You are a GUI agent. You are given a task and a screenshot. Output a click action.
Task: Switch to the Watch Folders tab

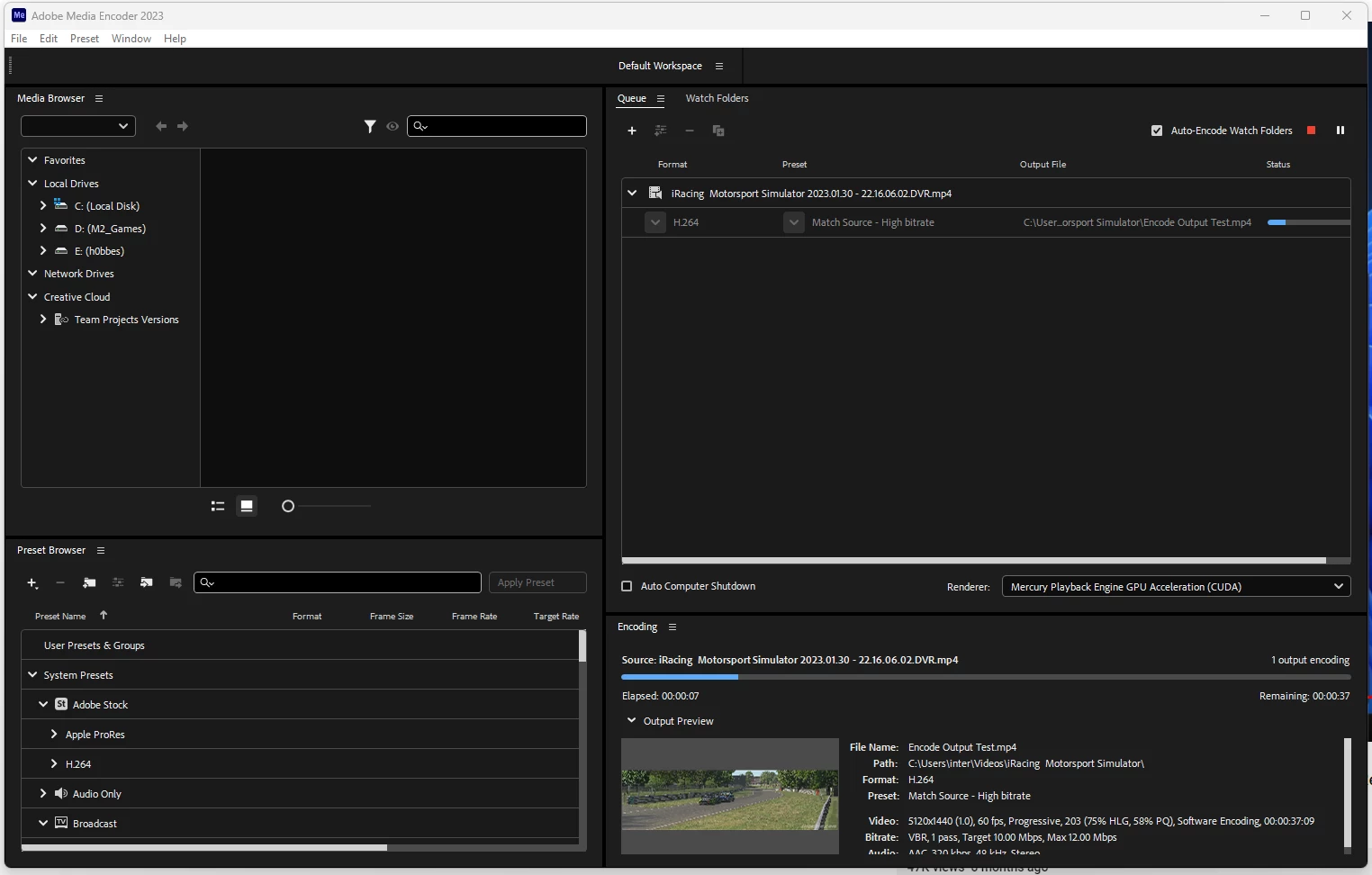717,98
